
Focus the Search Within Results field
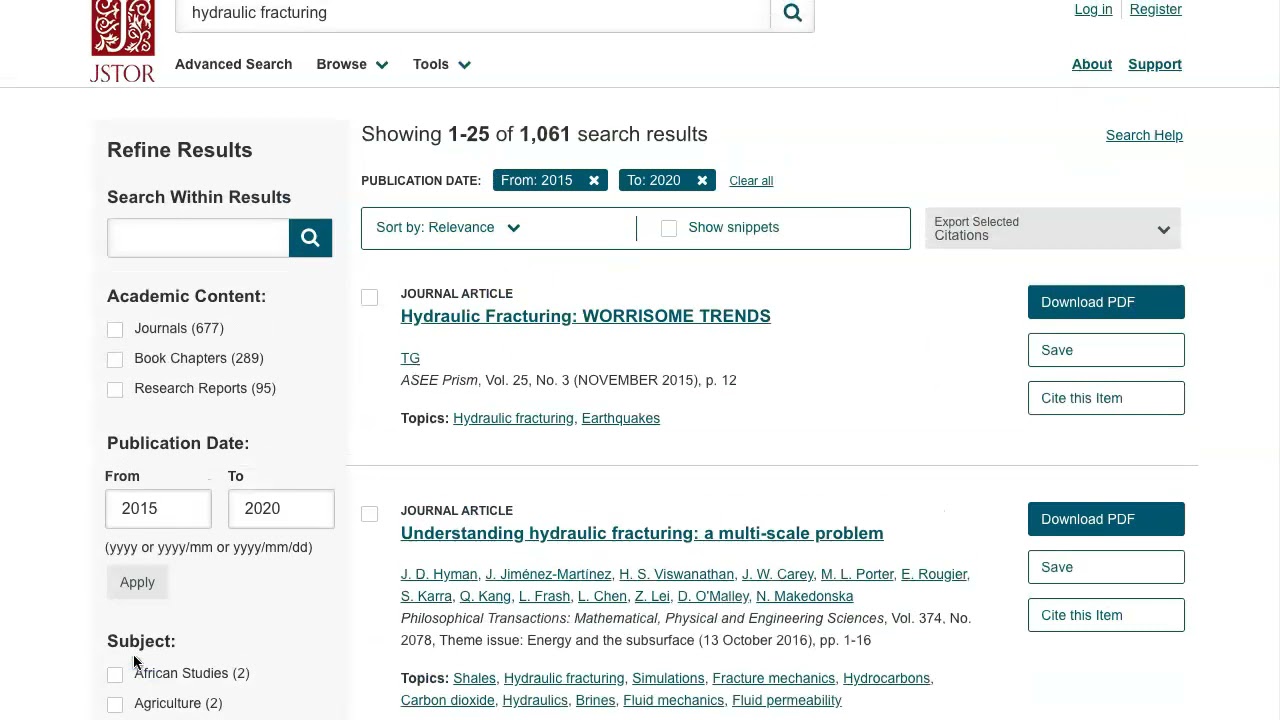(x=198, y=238)
